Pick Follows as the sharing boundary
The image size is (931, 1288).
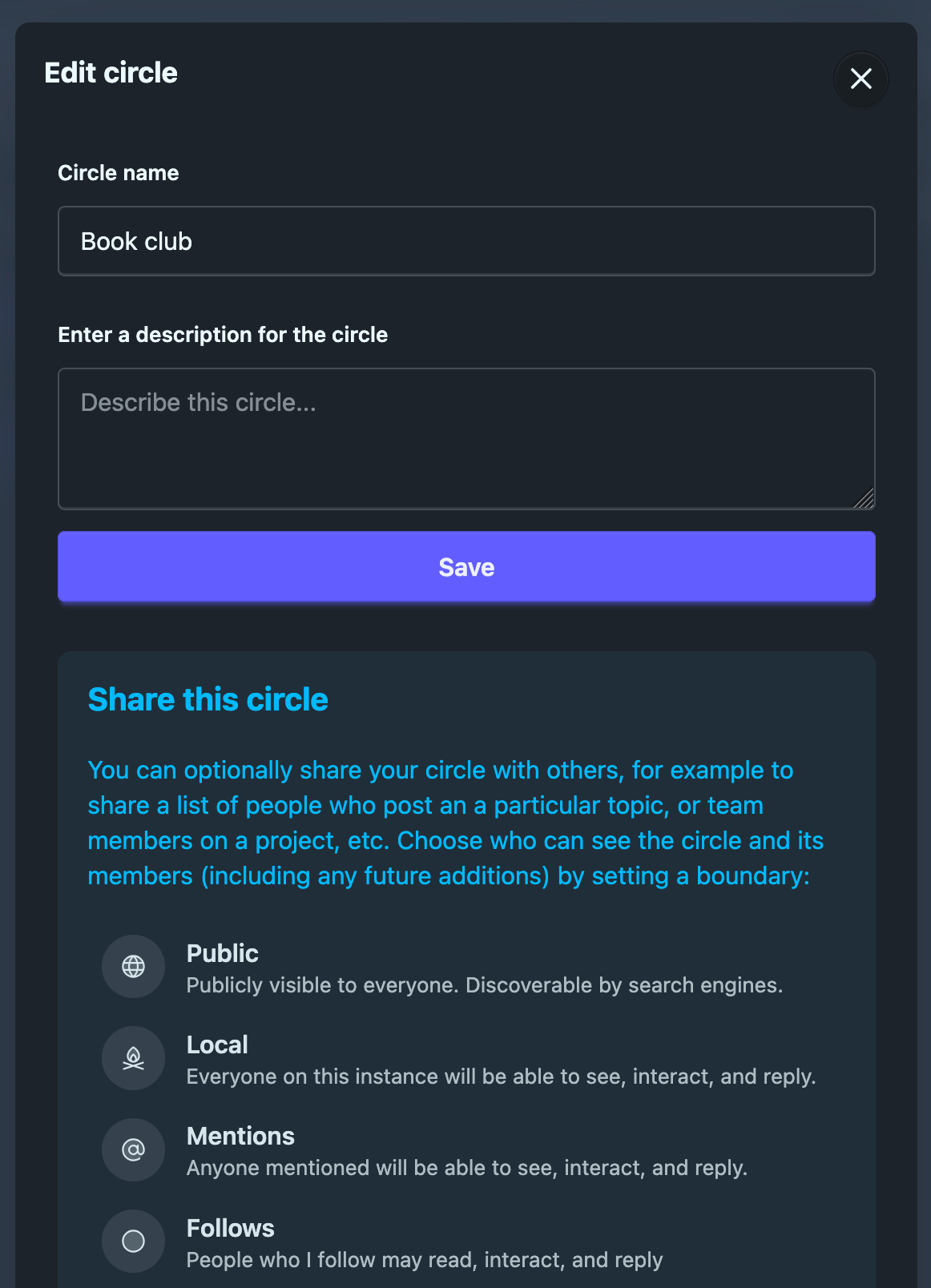(230, 1227)
